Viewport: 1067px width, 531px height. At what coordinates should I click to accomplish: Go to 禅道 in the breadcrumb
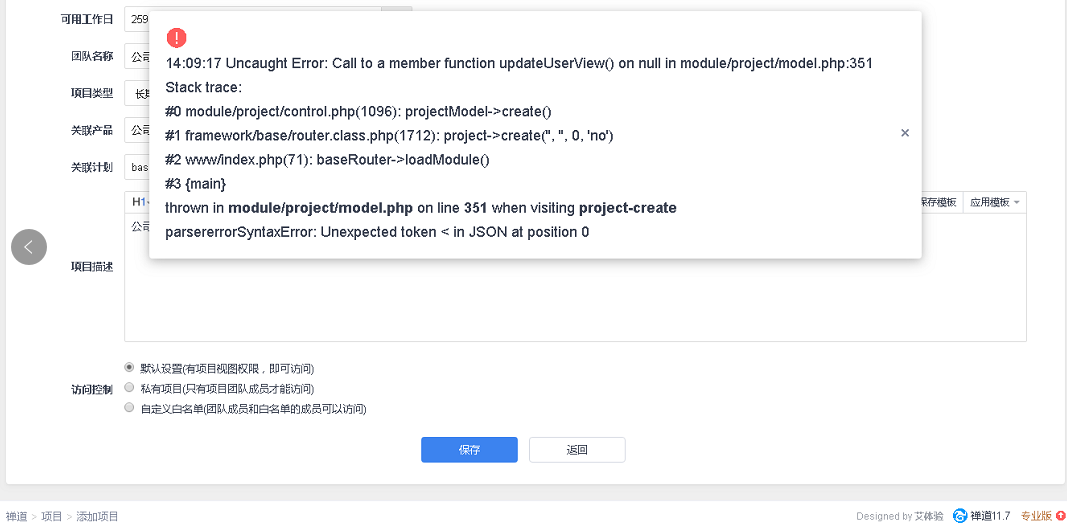[x=16, y=517]
